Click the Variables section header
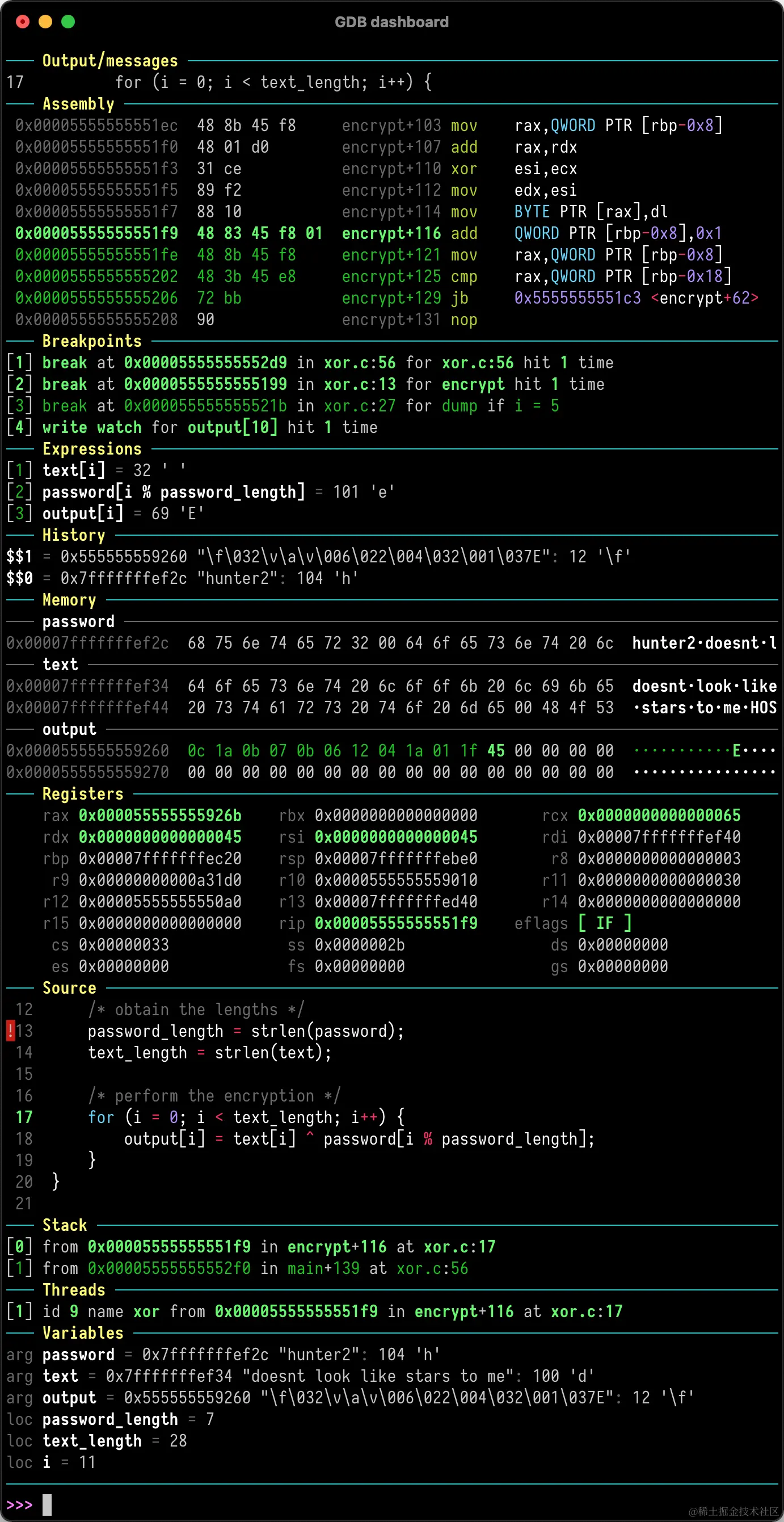This screenshot has width=784, height=1522. pos(83,1333)
